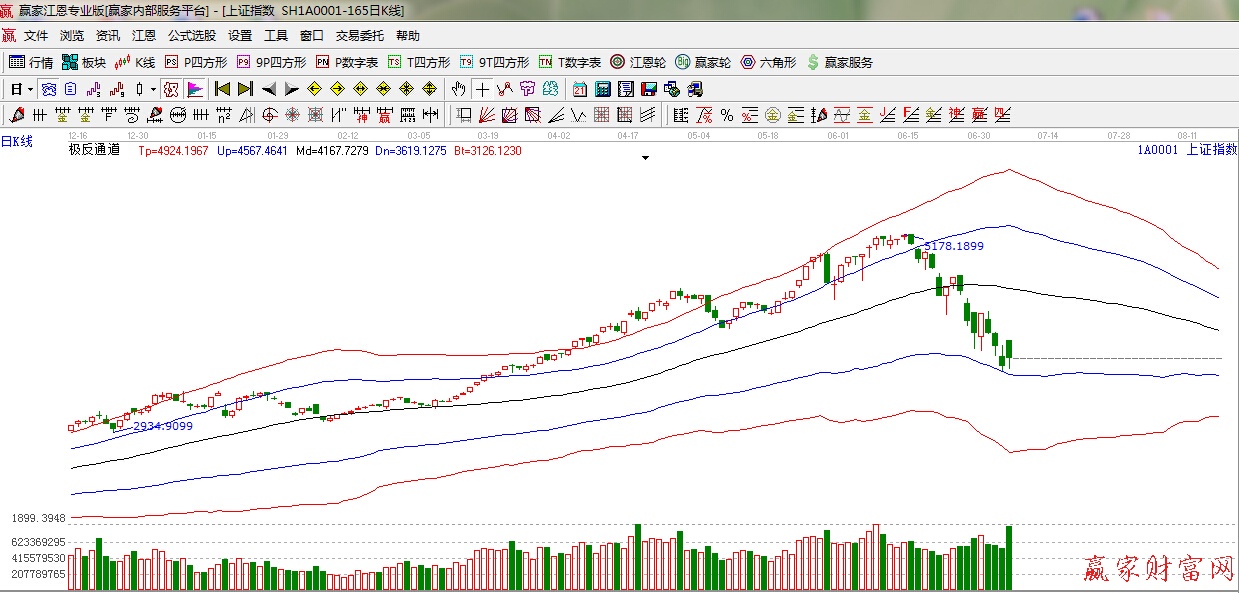Screen dimensions: 1239x593
Task: Click the small black triangle above chart
Action: click(645, 158)
